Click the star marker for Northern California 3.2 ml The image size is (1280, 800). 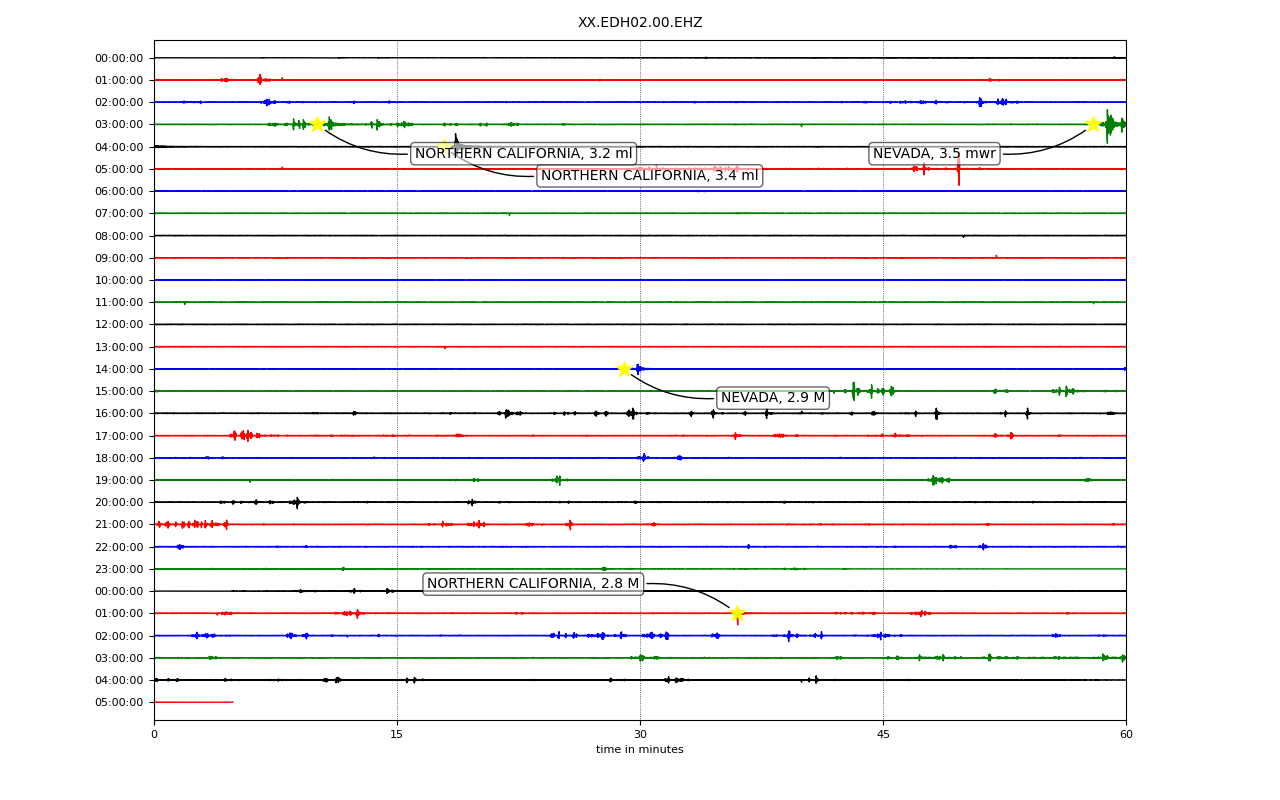coord(317,124)
